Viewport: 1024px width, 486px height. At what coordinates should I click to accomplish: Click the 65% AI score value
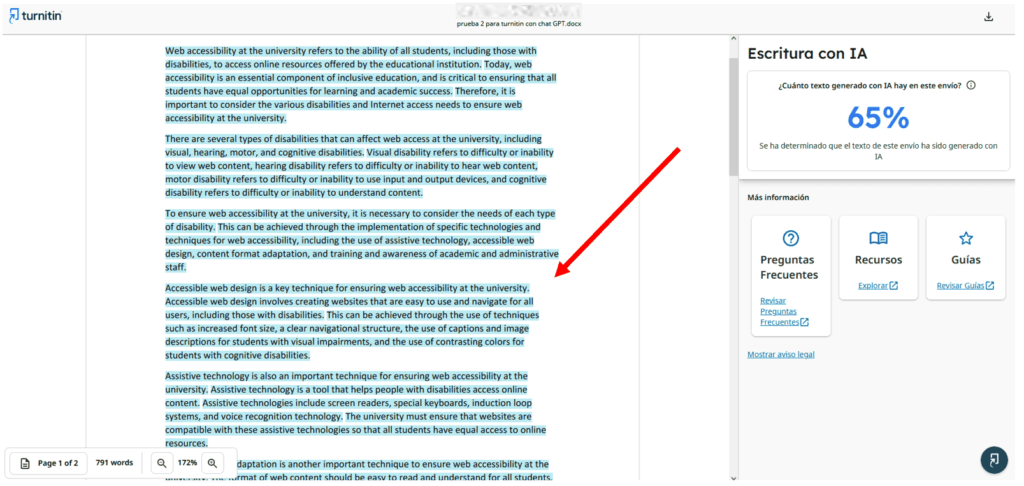click(877, 118)
